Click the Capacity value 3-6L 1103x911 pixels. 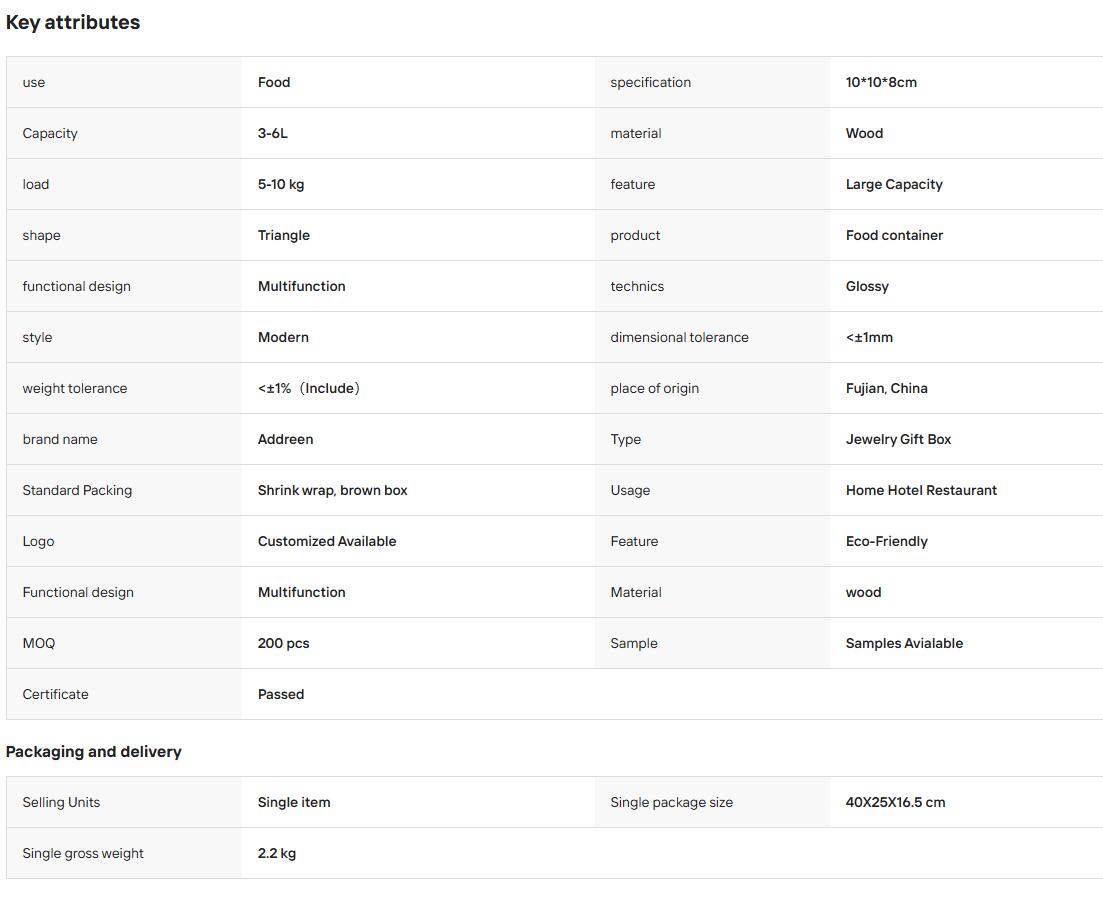pyautogui.click(x=272, y=133)
